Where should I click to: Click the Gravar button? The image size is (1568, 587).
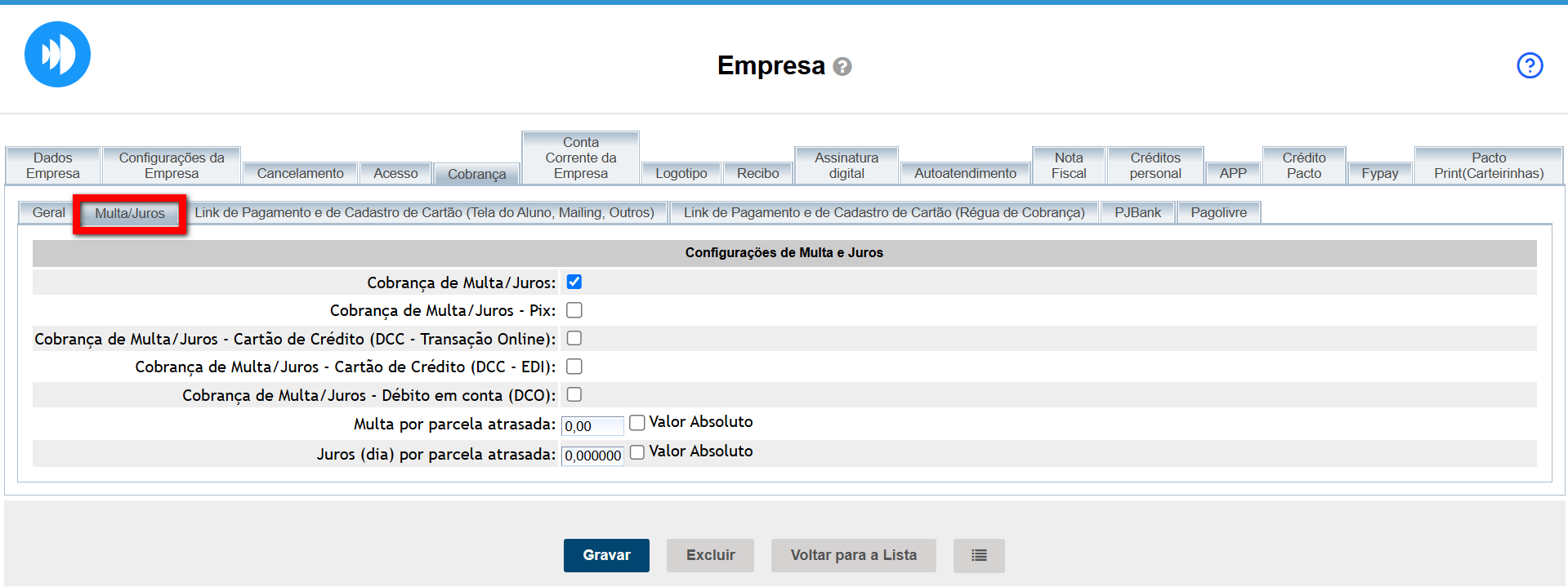tap(606, 555)
